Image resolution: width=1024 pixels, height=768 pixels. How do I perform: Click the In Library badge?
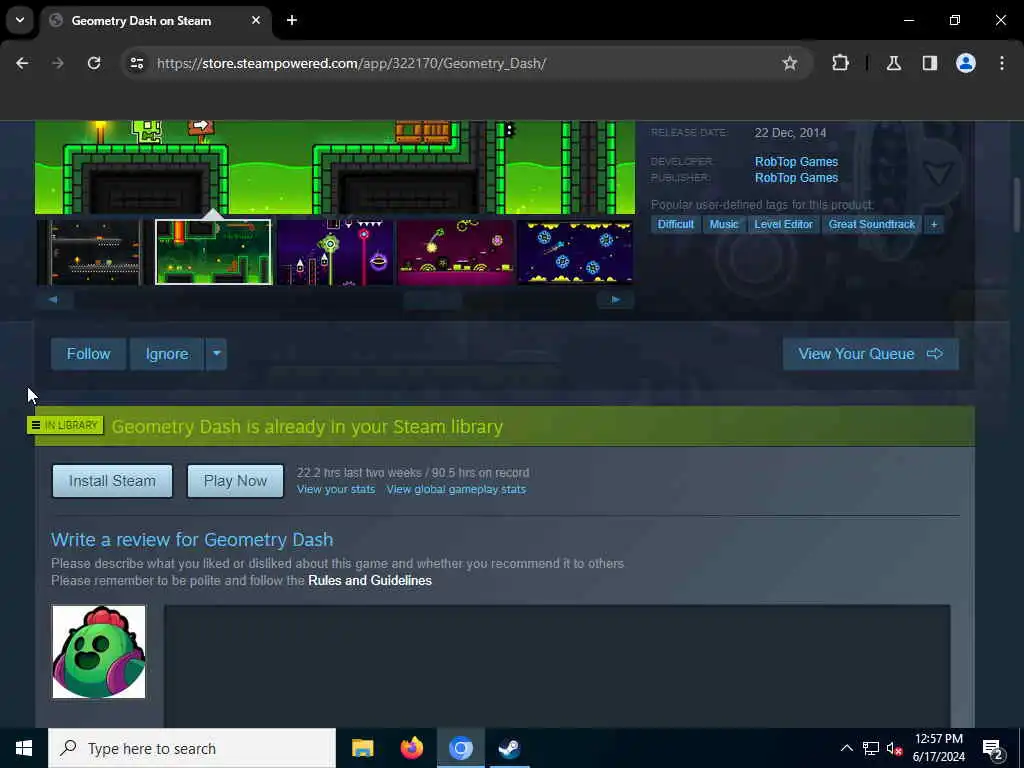coord(65,425)
